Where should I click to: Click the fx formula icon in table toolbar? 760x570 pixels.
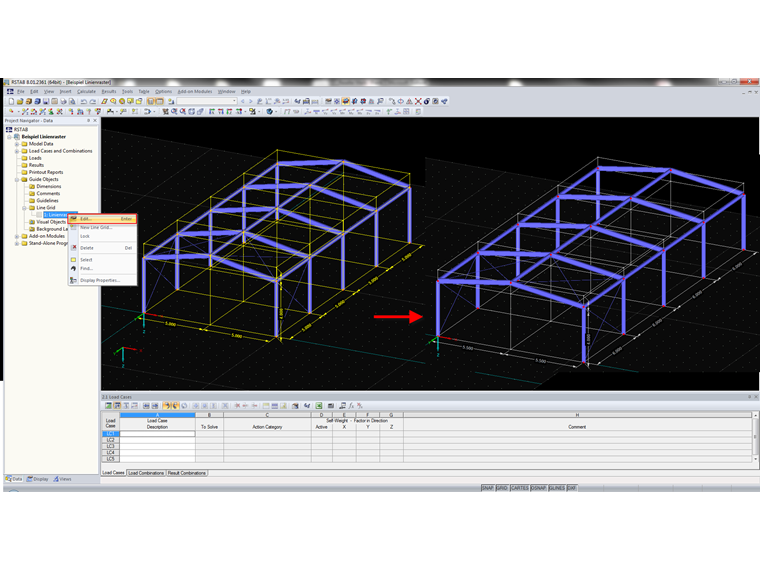pyautogui.click(x=351, y=406)
